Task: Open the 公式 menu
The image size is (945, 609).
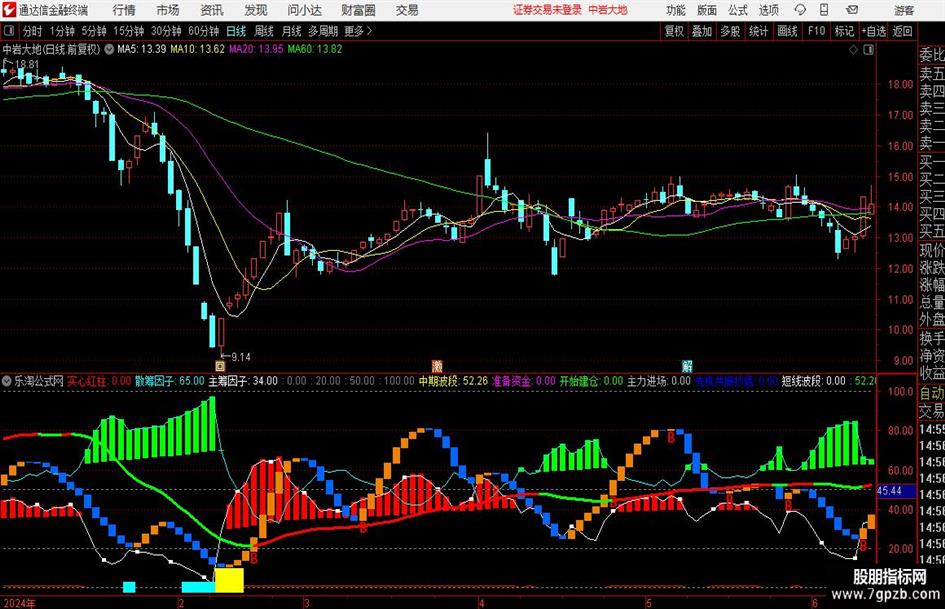Action: tap(738, 10)
